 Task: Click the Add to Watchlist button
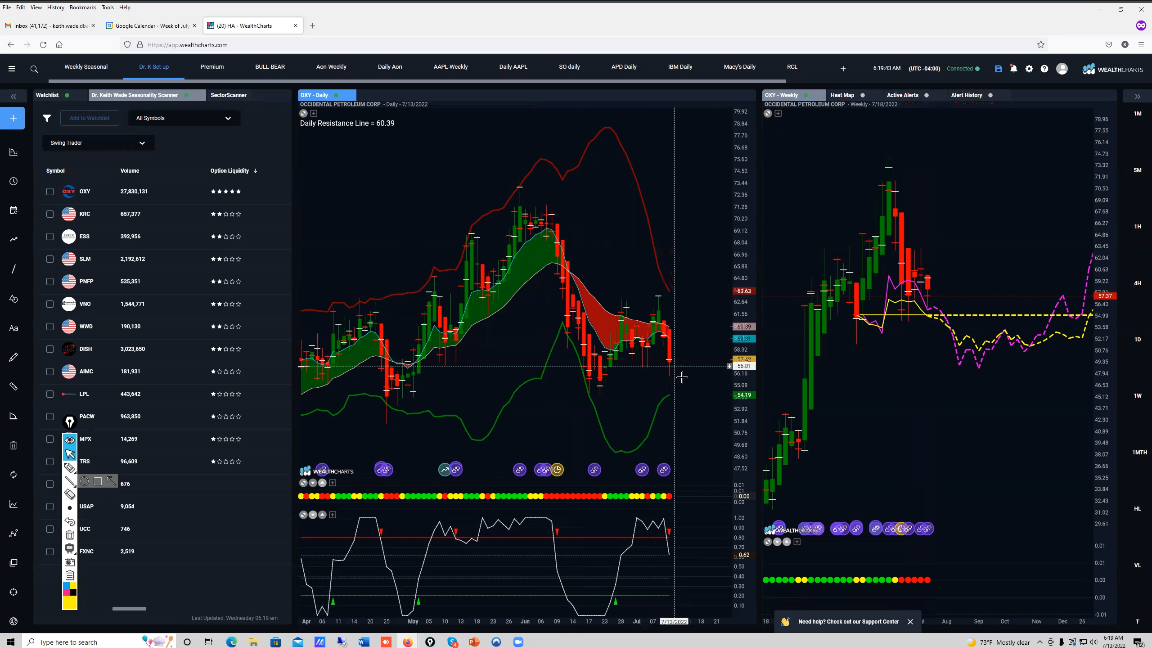click(x=90, y=118)
